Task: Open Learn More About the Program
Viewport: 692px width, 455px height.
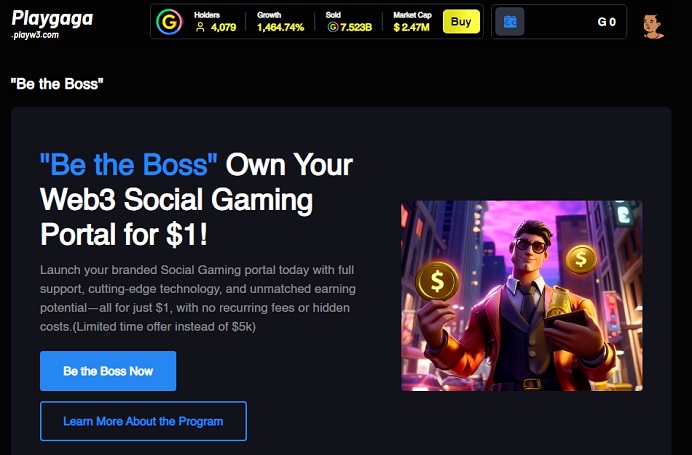Action: click(143, 421)
